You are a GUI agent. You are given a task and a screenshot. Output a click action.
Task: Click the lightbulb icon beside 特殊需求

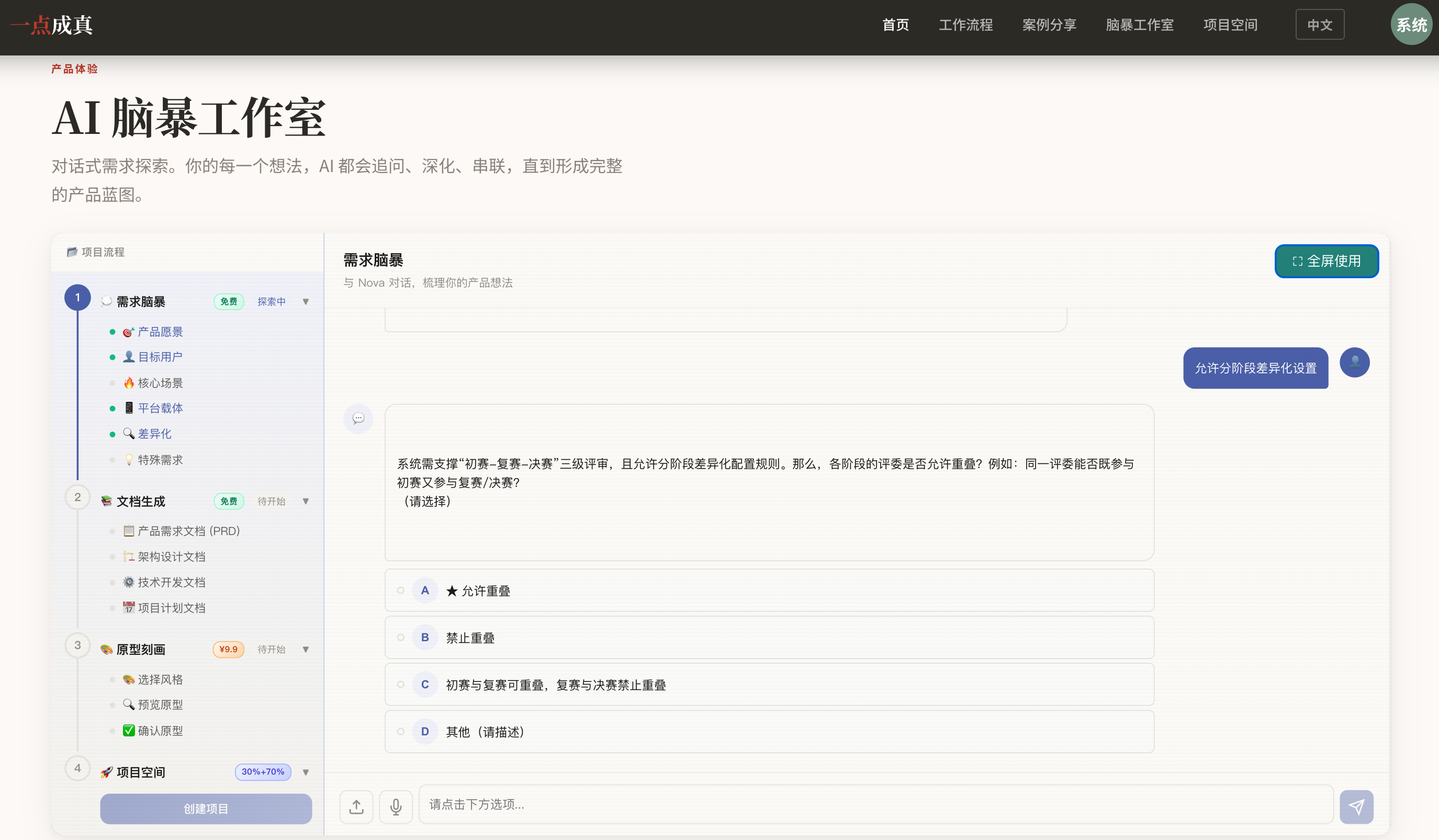[129, 459]
